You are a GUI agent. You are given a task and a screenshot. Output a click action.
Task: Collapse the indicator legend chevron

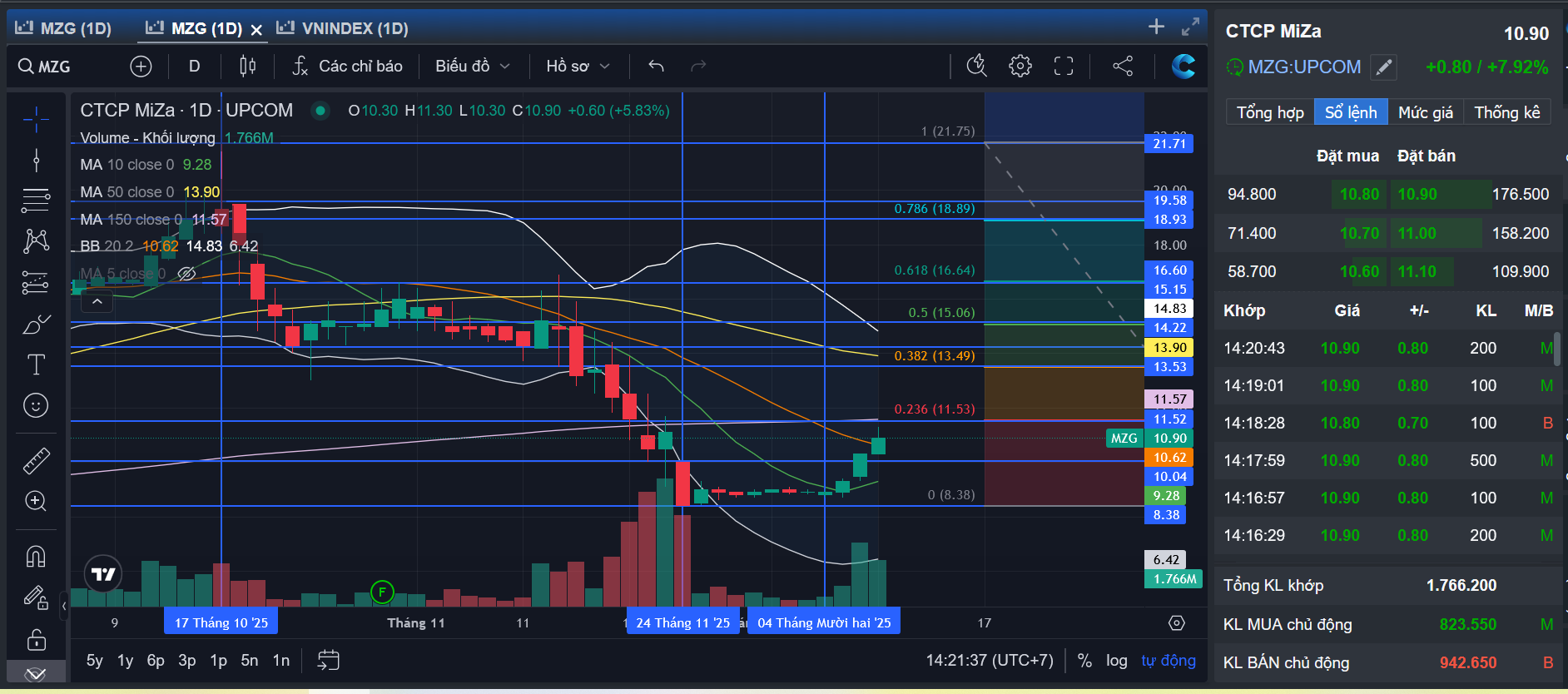[x=97, y=301]
